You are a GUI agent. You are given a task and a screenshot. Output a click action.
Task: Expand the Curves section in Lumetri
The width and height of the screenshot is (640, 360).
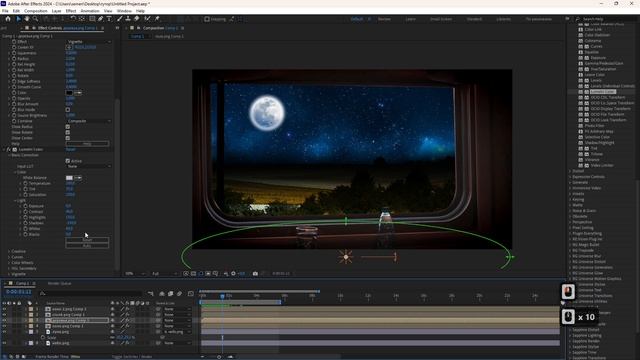[9, 257]
